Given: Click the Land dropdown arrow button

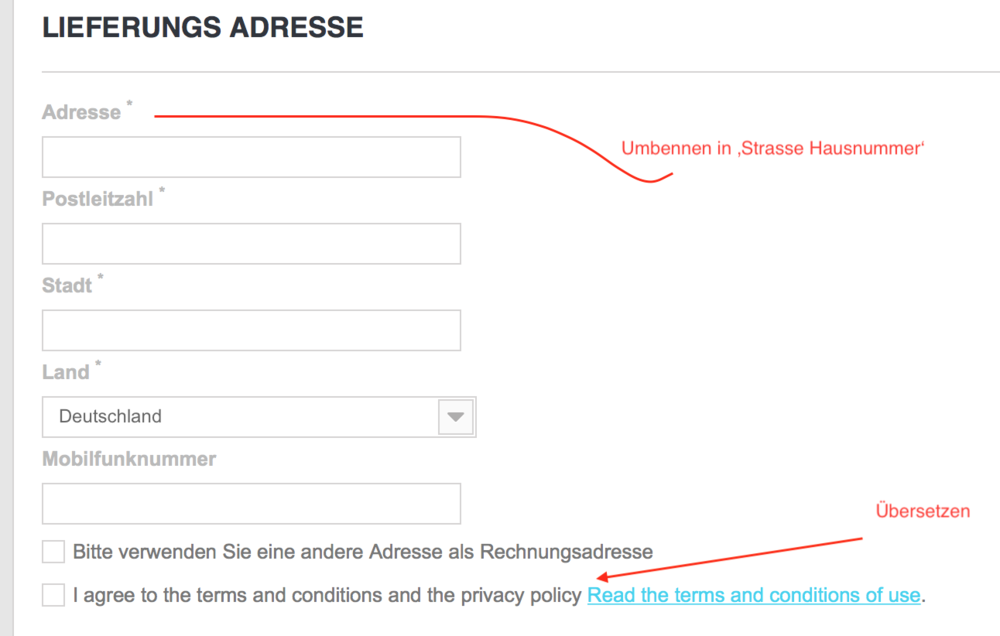Looking at the screenshot, I should 456,417.
